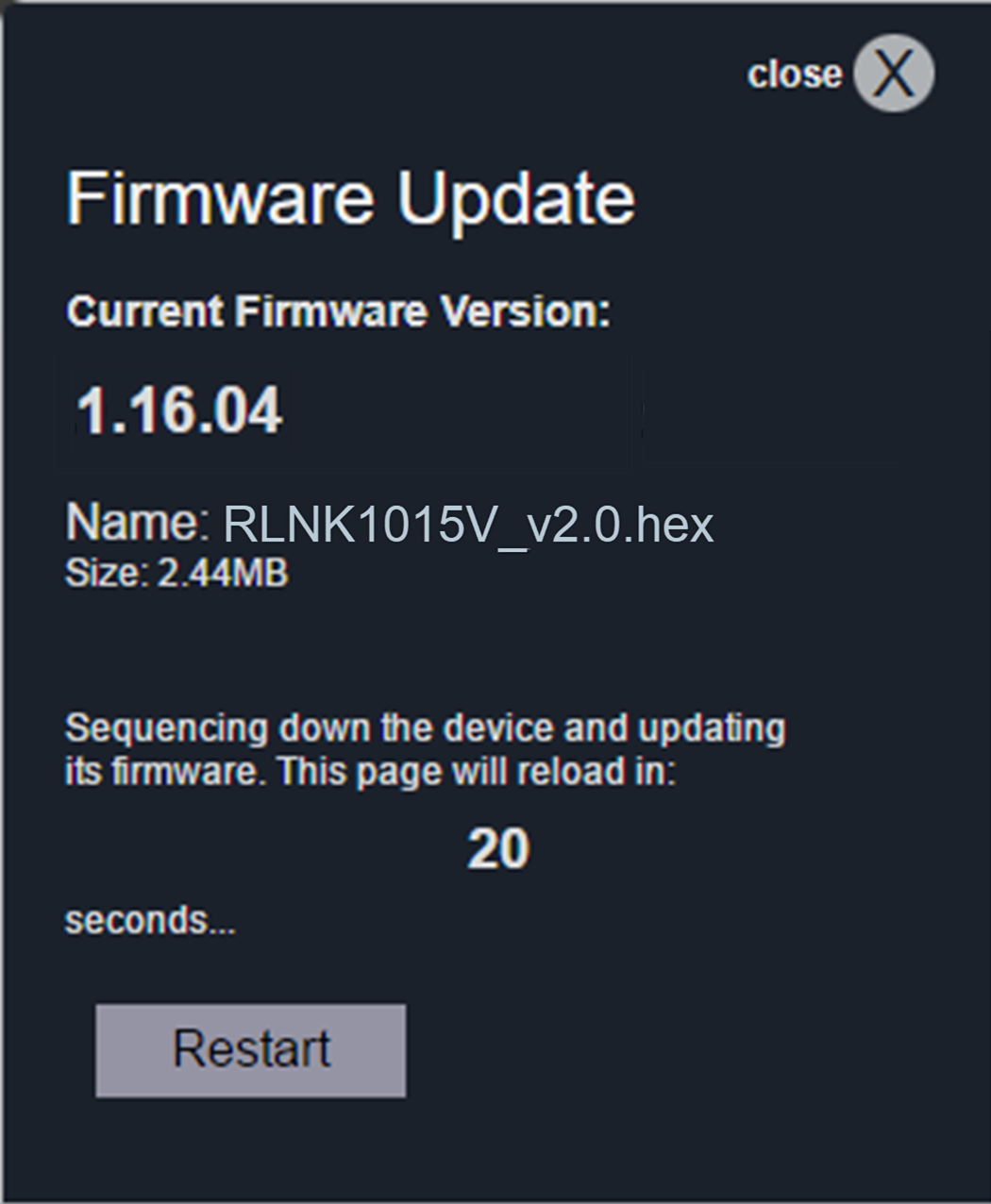Click the word 'Update' in the title
The image size is (991, 1204).
click(x=515, y=200)
